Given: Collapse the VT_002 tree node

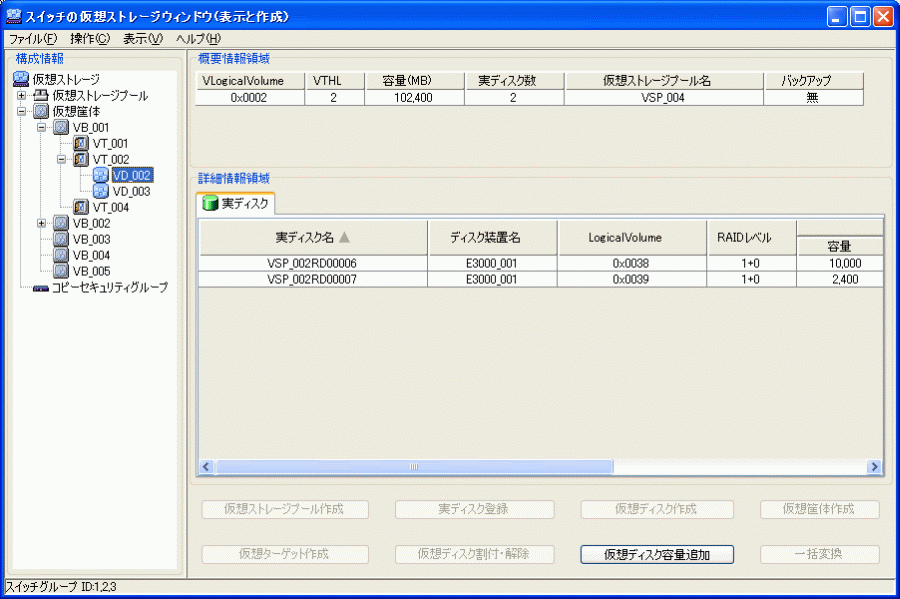Looking at the screenshot, I should (x=61, y=159).
